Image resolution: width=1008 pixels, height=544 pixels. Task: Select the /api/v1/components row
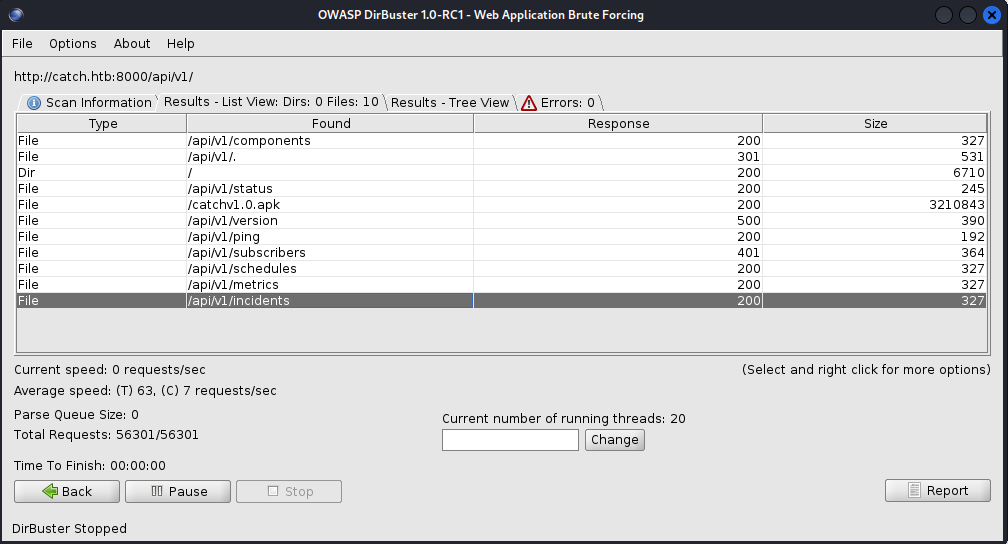(501, 141)
